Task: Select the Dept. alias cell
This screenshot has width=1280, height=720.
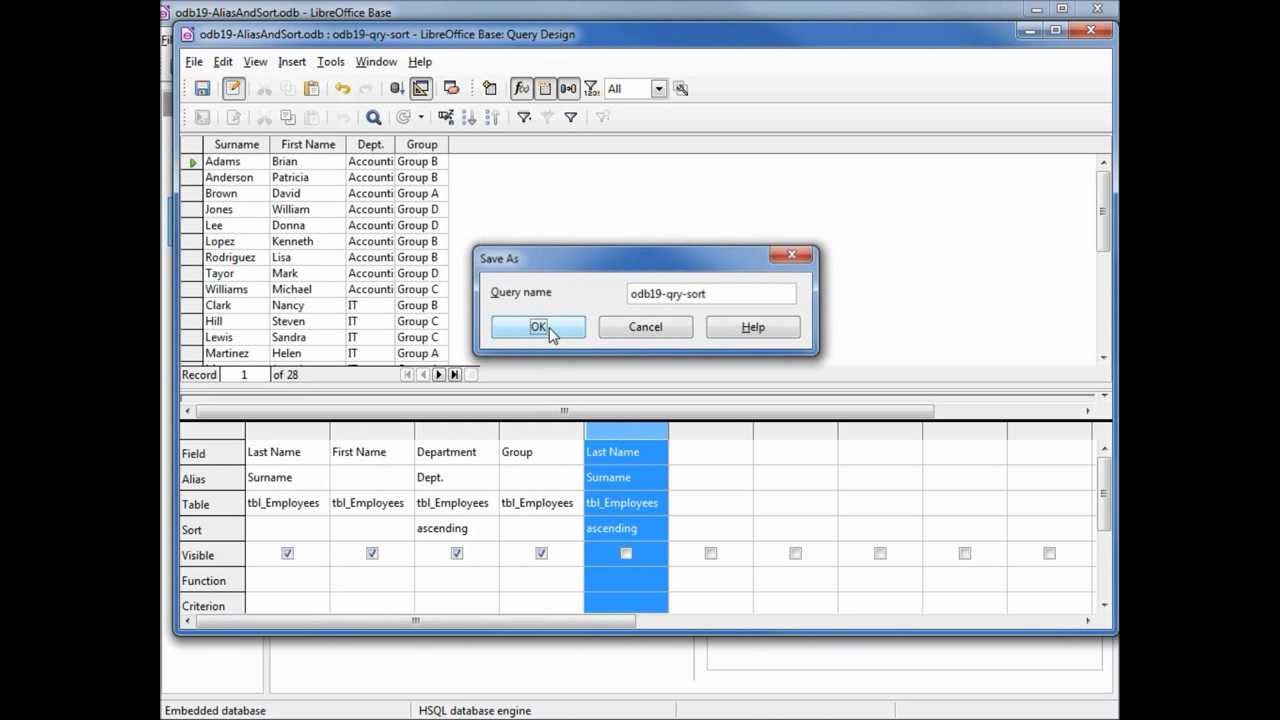Action: (456, 478)
